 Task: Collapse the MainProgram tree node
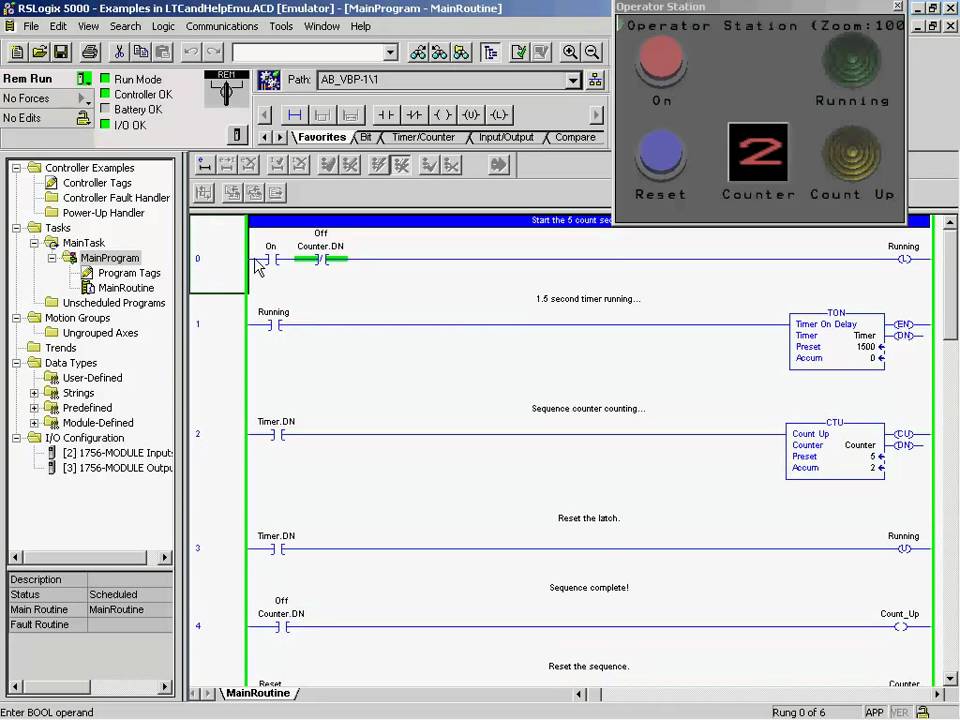coord(52,258)
